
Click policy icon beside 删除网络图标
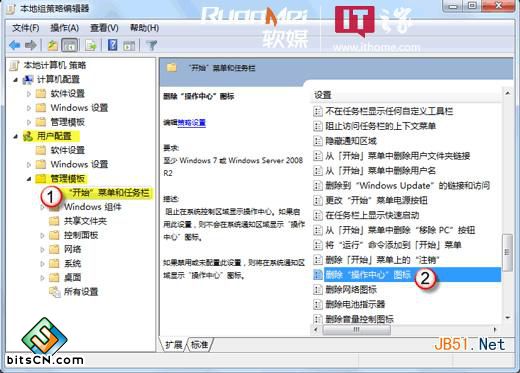pos(318,289)
